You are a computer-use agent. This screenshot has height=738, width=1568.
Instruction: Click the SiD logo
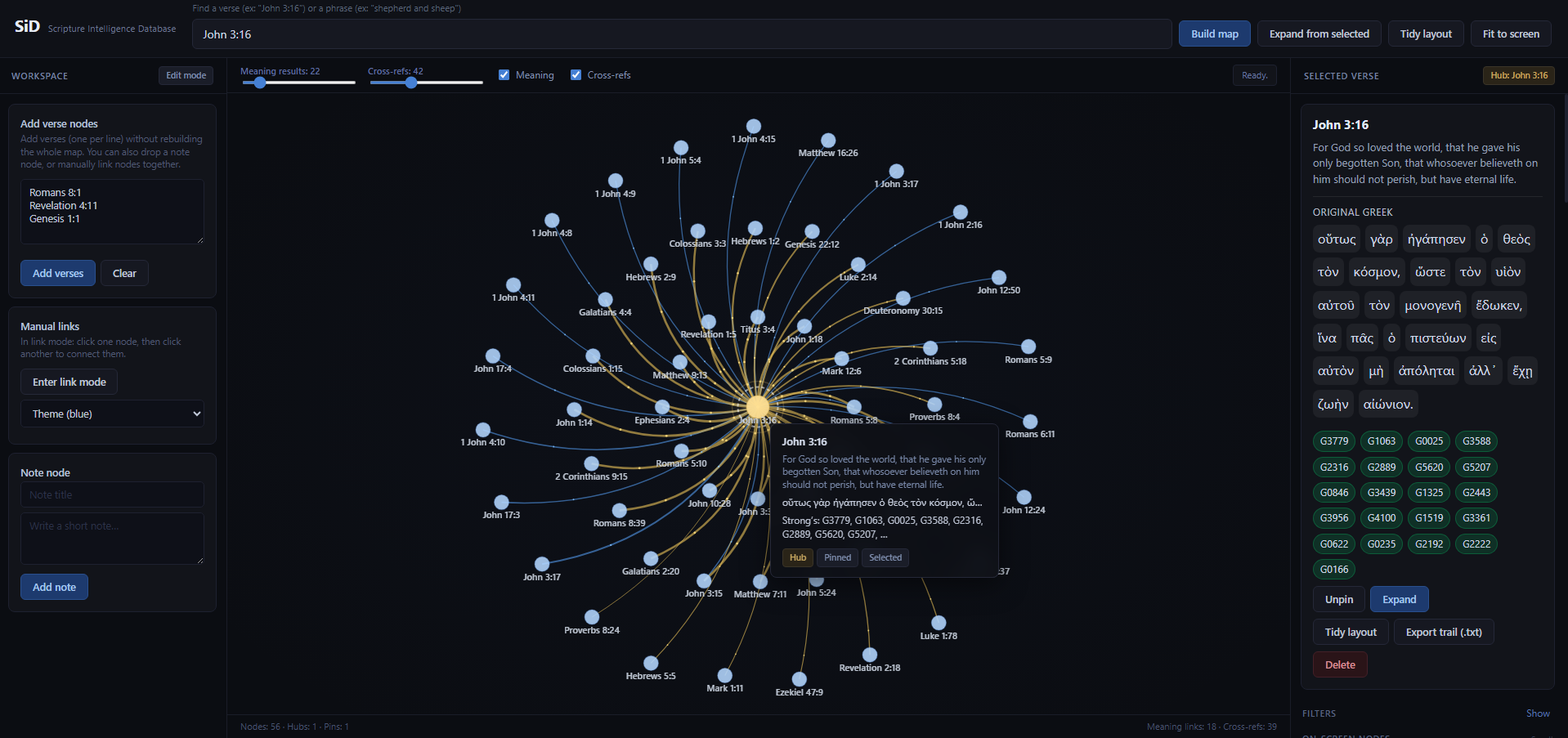(27, 26)
